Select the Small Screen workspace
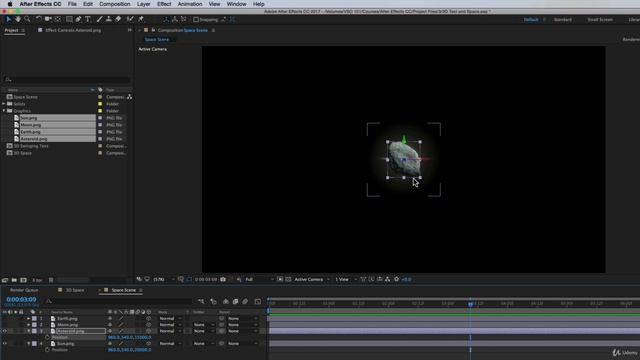 [x=600, y=20]
